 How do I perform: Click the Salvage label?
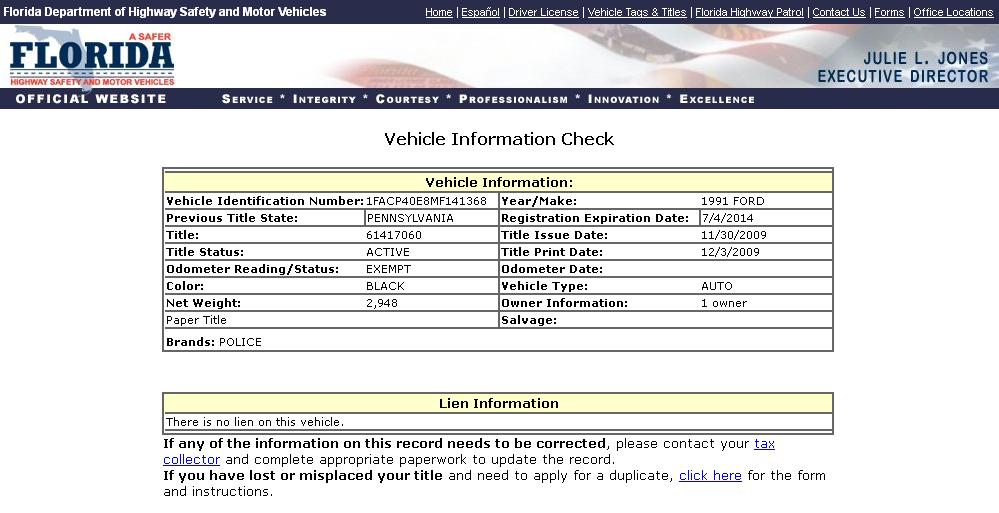click(x=529, y=321)
